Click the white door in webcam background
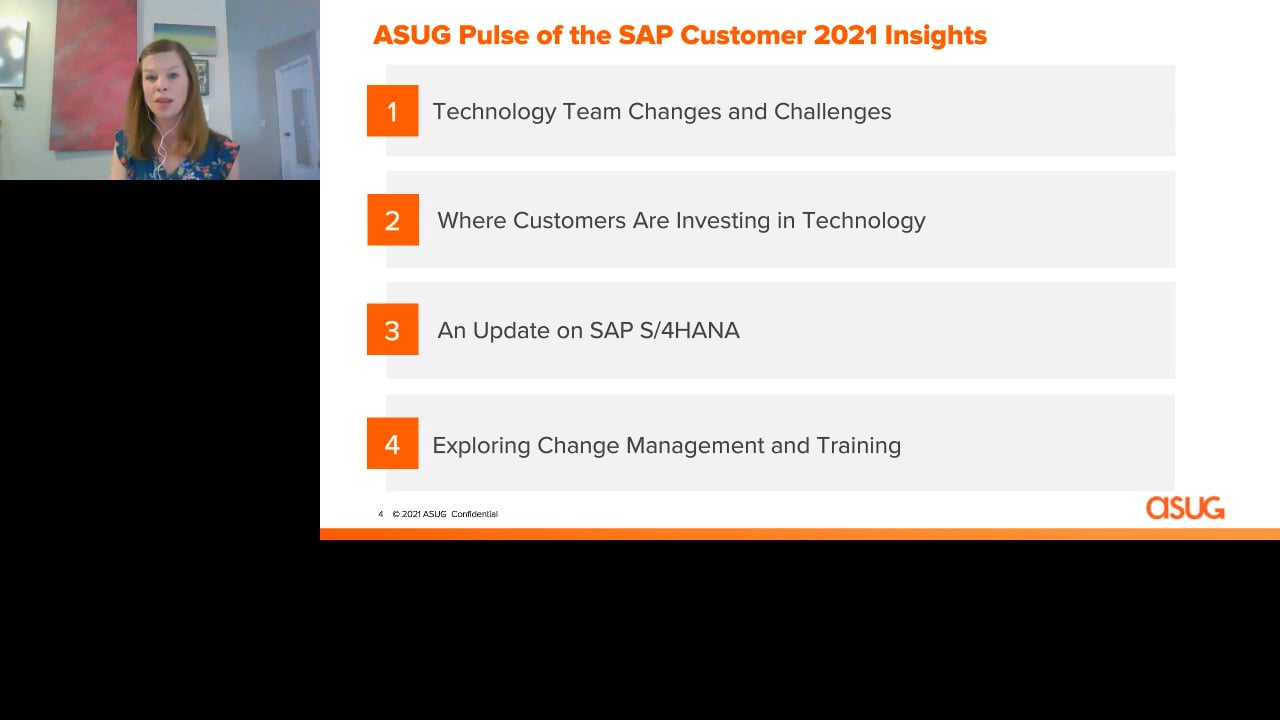 point(297,115)
